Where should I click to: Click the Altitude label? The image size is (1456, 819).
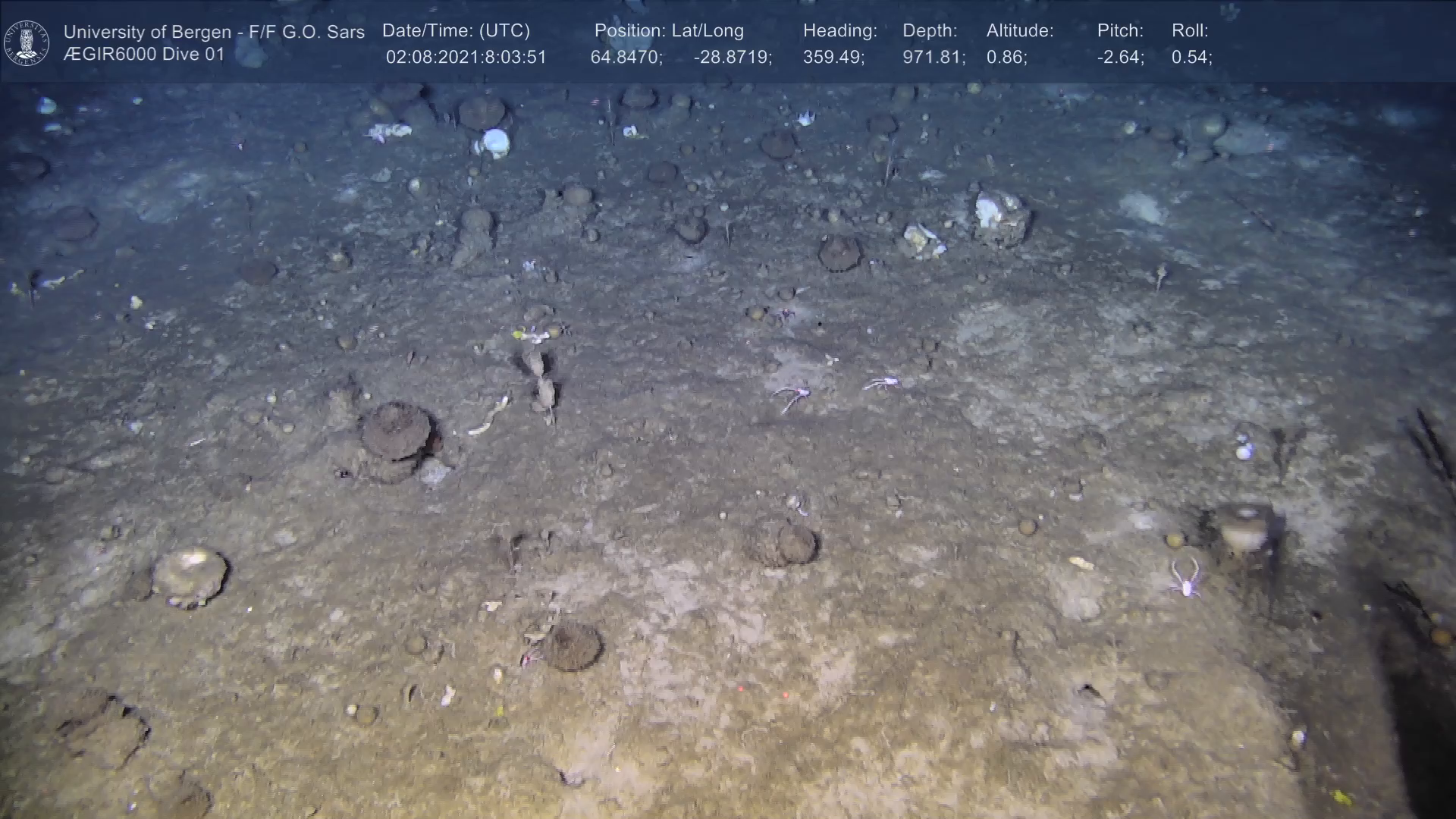click(x=1020, y=31)
